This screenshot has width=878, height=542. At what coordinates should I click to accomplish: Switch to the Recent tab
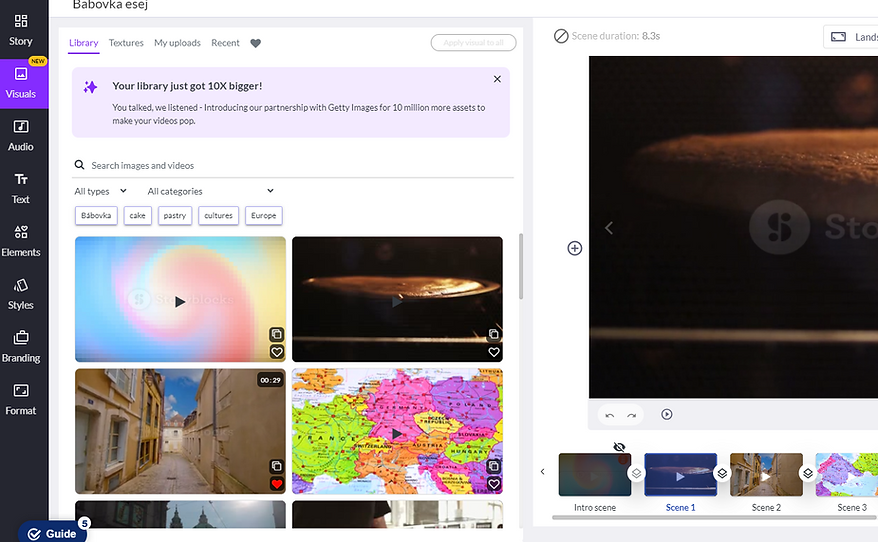coord(225,43)
